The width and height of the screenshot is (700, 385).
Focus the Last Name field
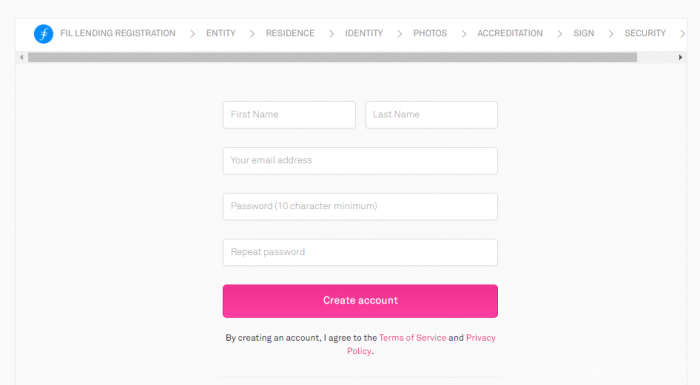pos(431,115)
